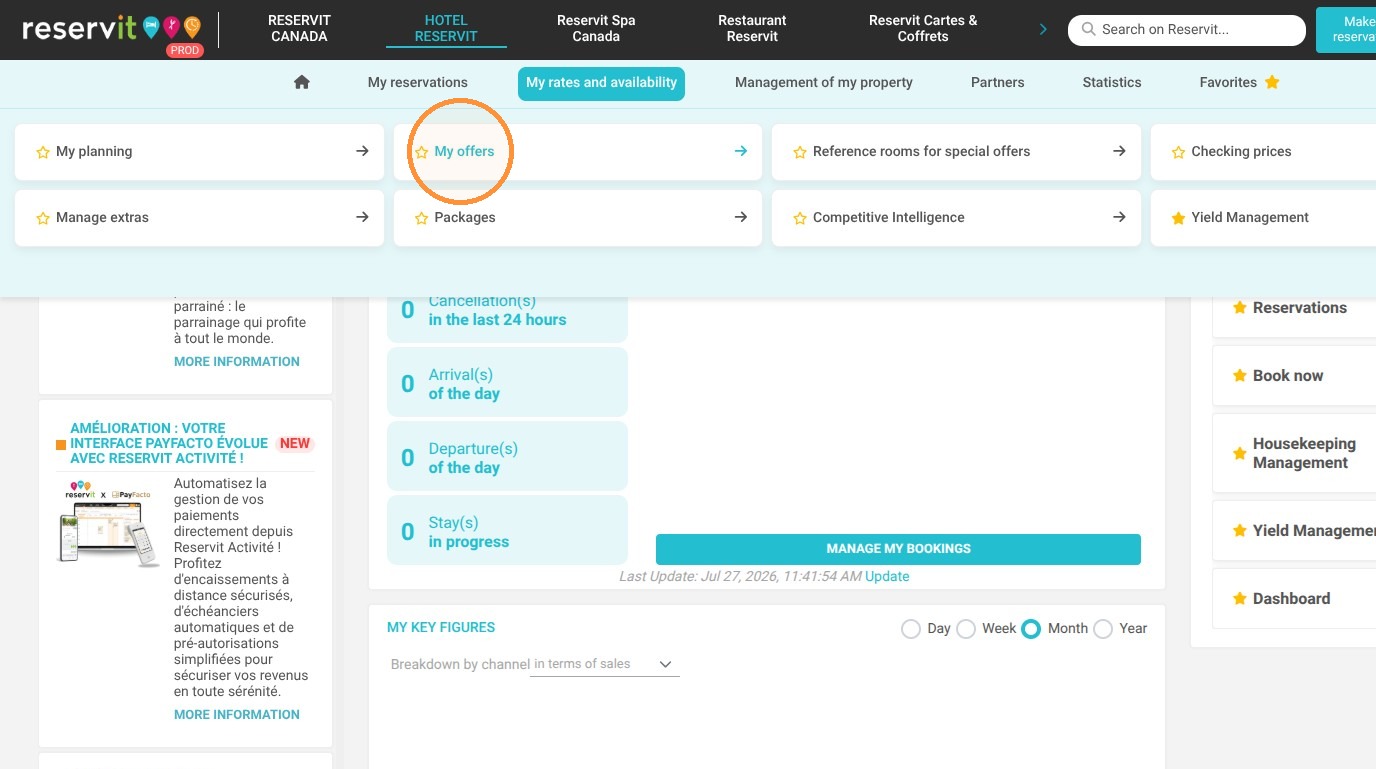Click the arrow on Competitive Intelligence card

[1119, 217]
